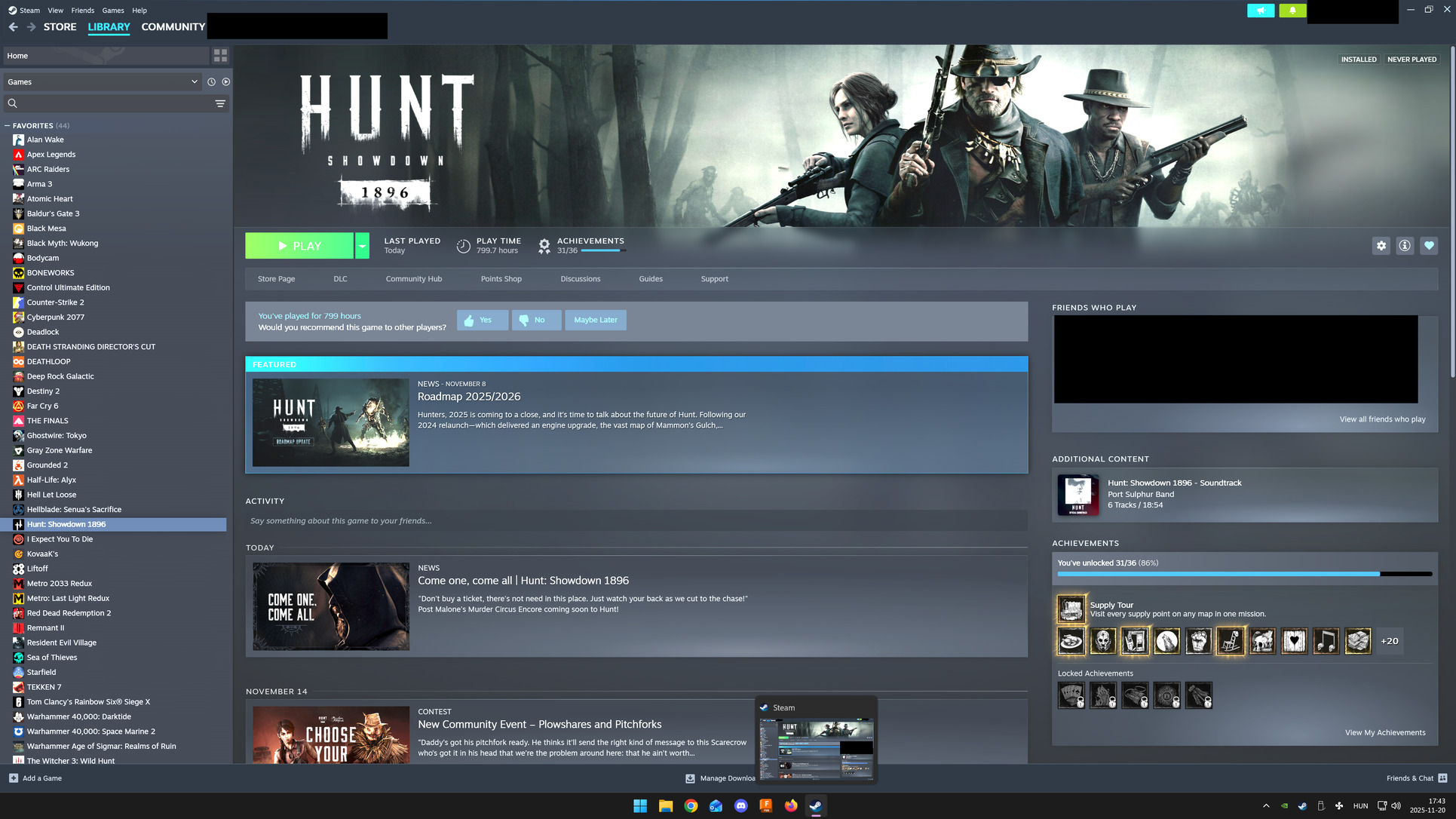Open game settings gear icon
The width and height of the screenshot is (1456, 819).
click(1381, 246)
